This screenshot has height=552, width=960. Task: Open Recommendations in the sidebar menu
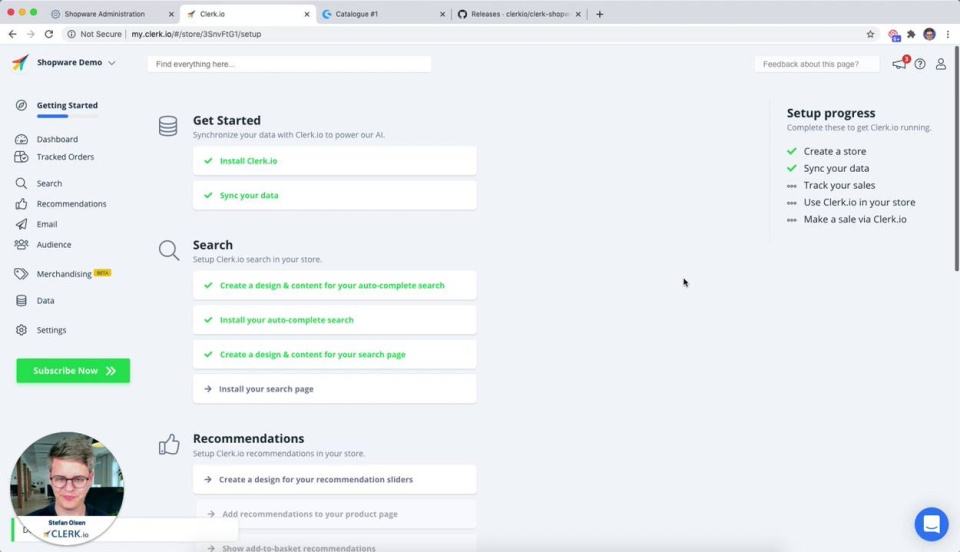coord(71,204)
